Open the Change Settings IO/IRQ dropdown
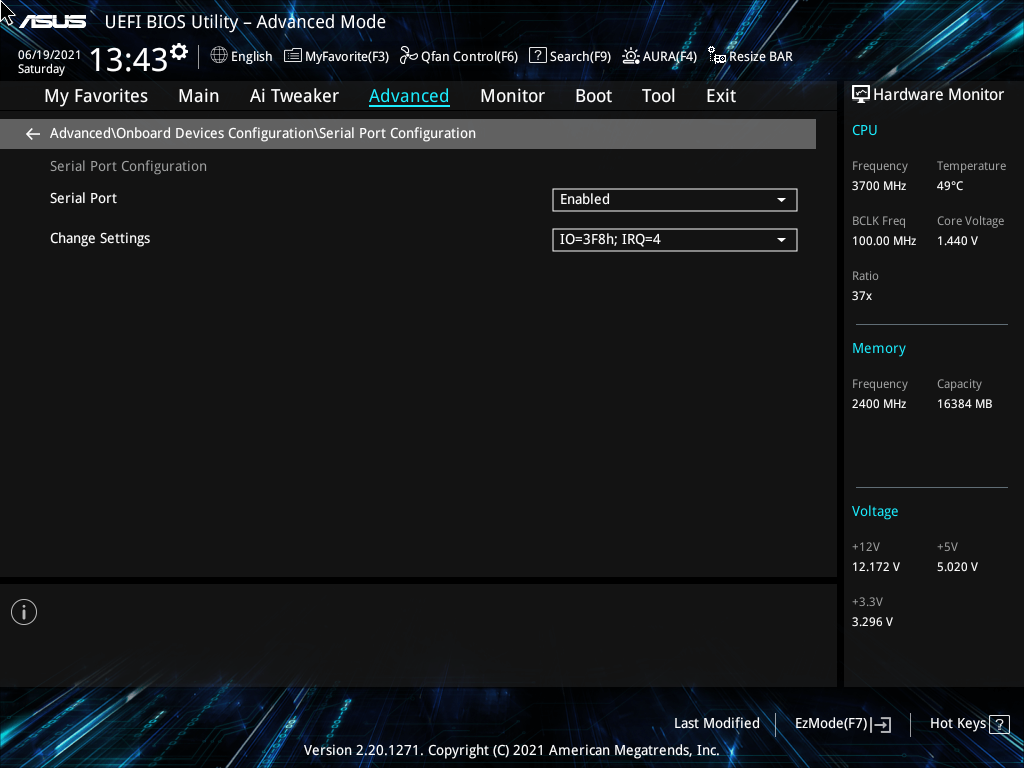Screen dimensions: 1024x768 tap(674, 239)
